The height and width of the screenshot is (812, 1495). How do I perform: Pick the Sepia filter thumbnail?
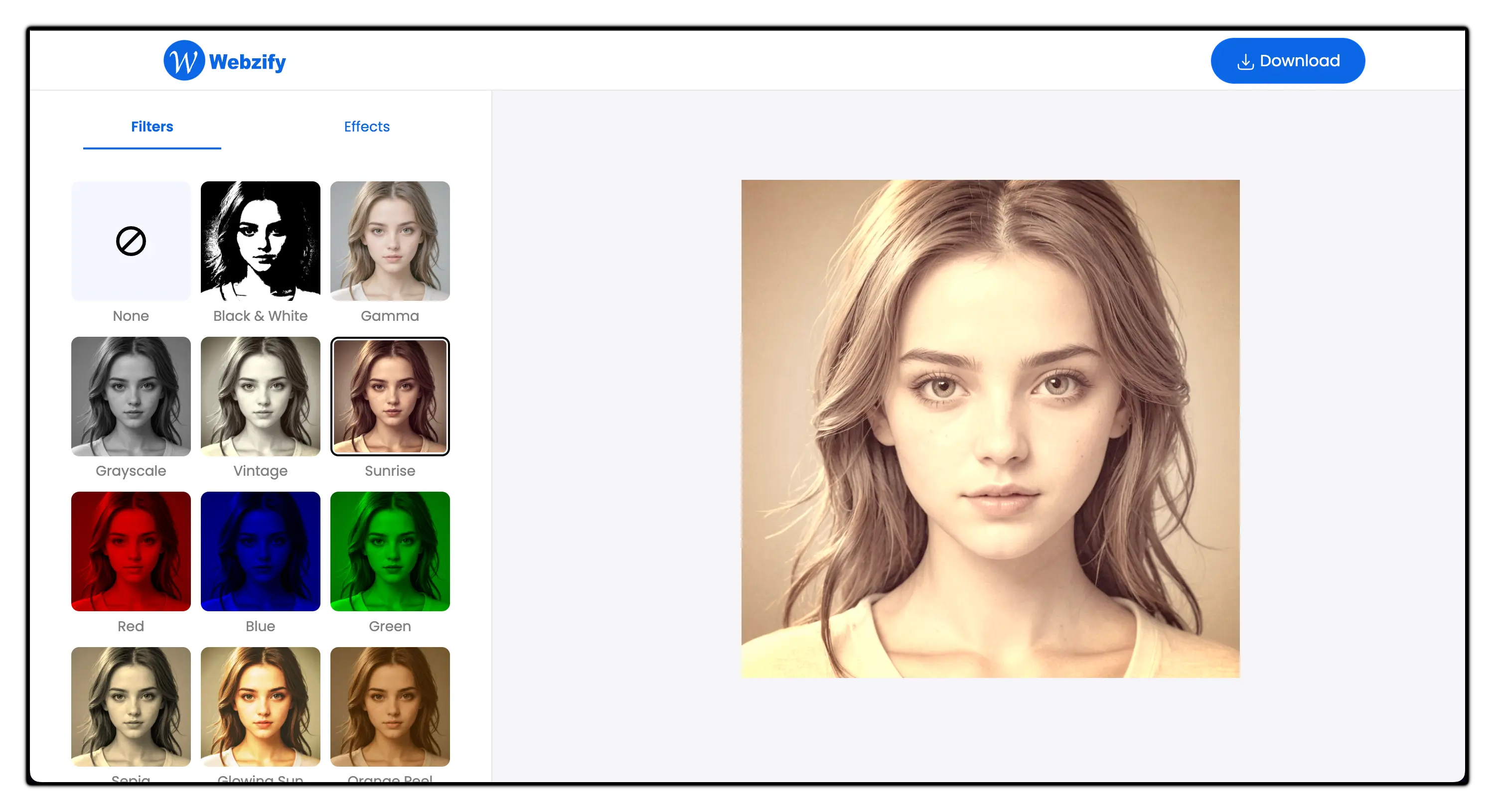pos(131,706)
